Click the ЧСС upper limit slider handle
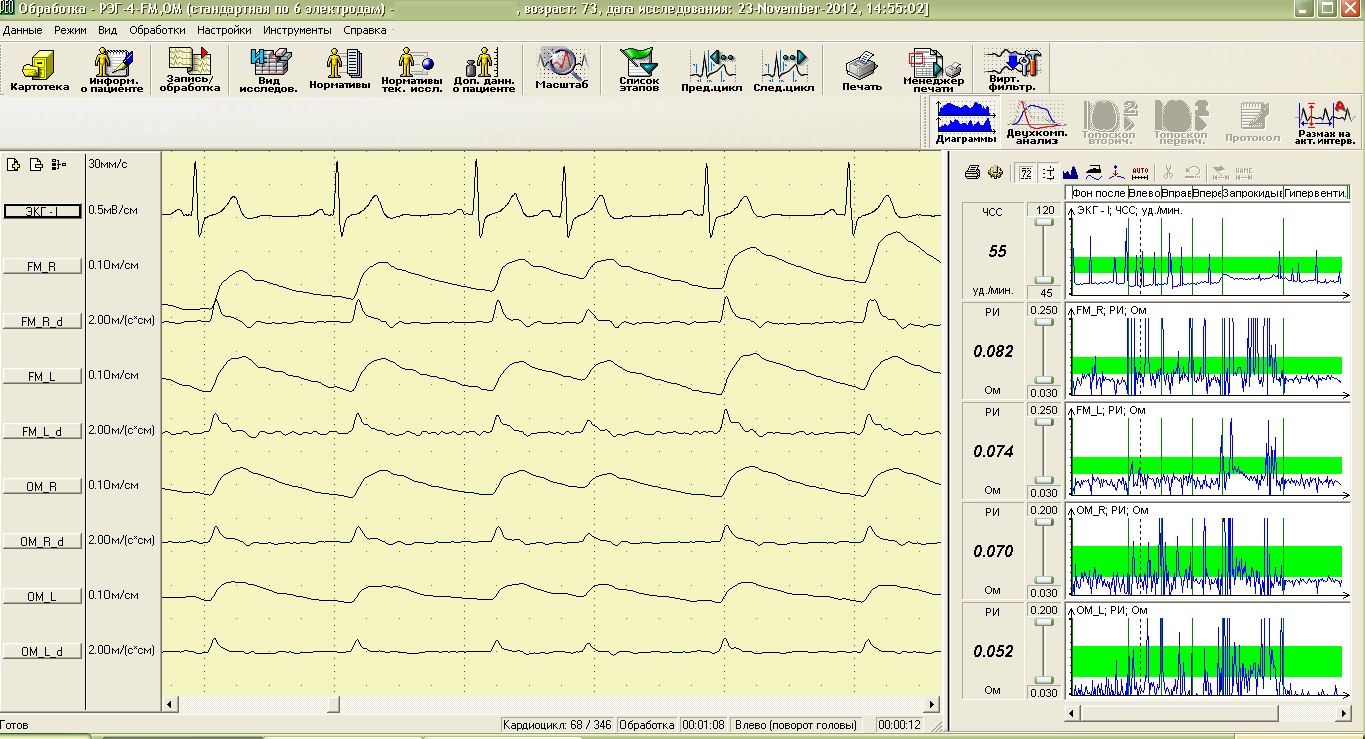 (1046, 225)
